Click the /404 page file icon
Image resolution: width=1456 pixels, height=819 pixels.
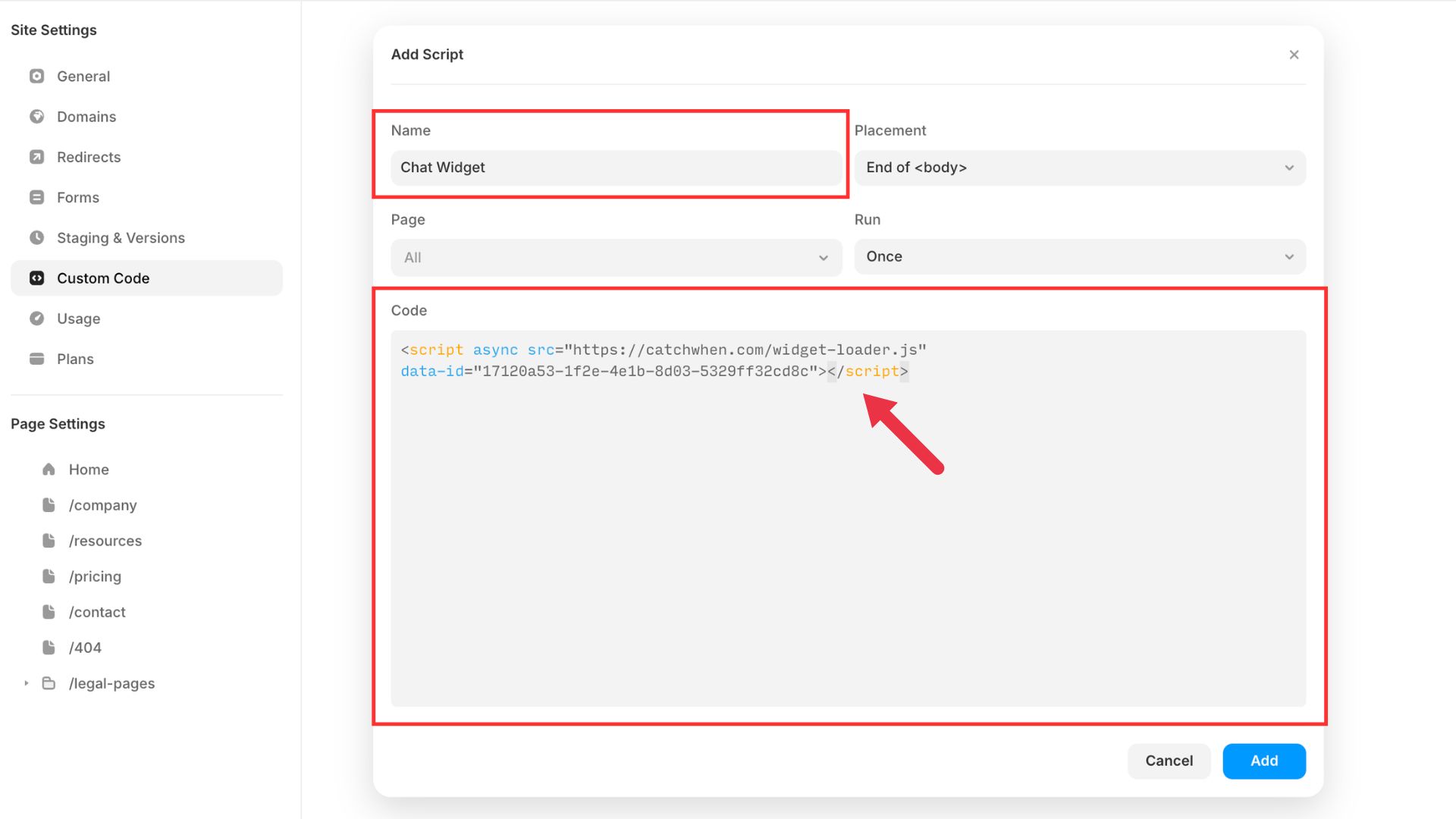pyautogui.click(x=49, y=648)
